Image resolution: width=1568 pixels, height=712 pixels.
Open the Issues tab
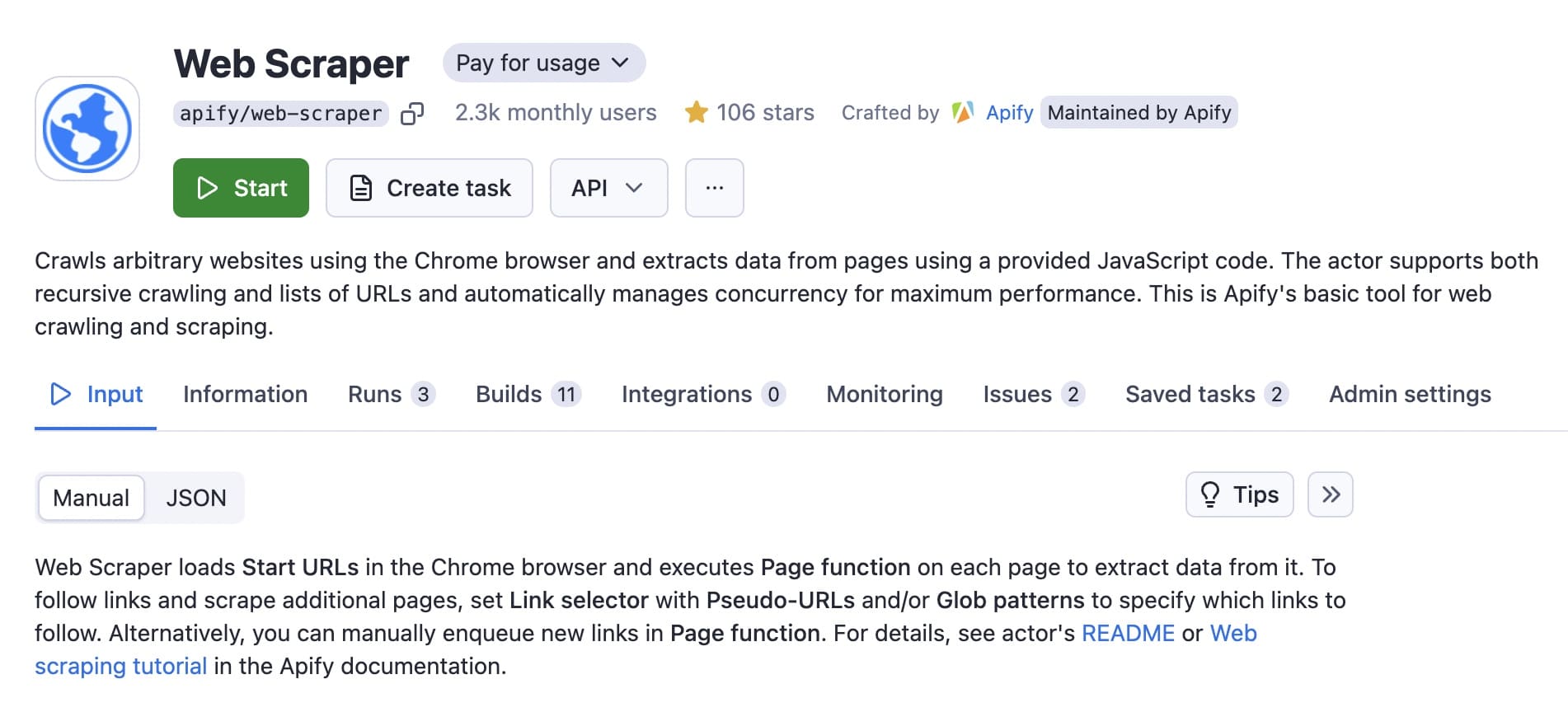pos(1034,394)
